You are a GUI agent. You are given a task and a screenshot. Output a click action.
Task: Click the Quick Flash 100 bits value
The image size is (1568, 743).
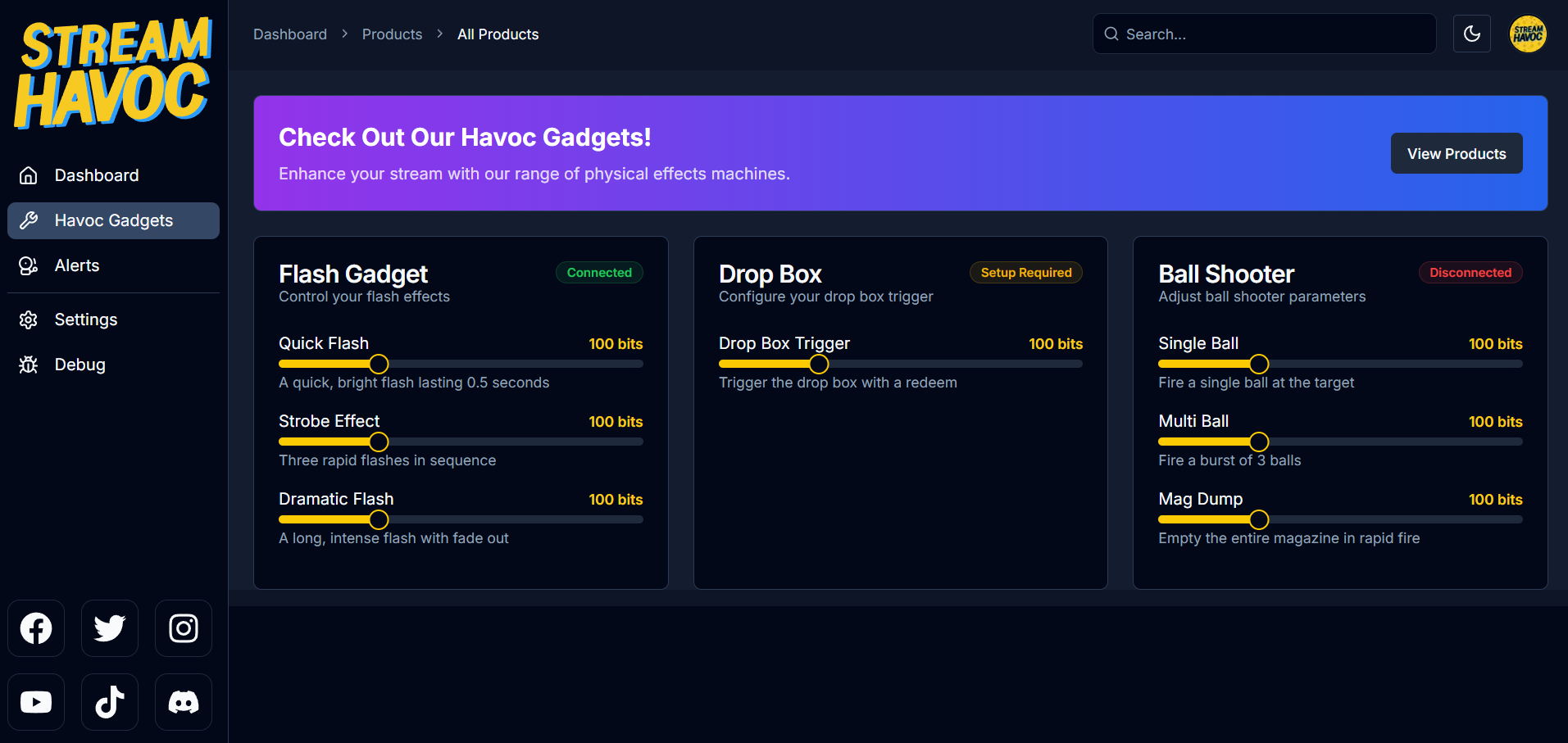pyautogui.click(x=616, y=344)
